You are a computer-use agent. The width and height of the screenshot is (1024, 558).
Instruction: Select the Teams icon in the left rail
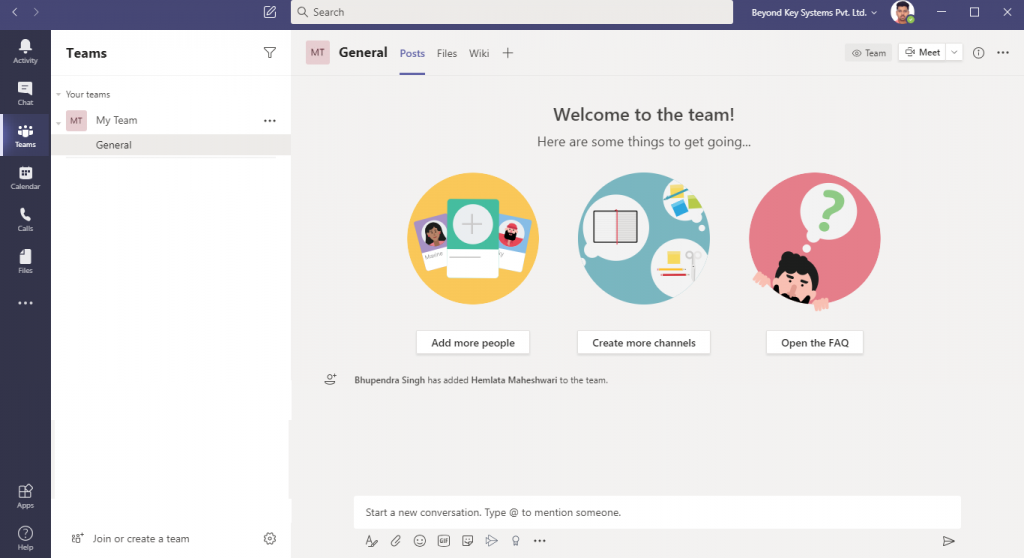click(x=25, y=135)
